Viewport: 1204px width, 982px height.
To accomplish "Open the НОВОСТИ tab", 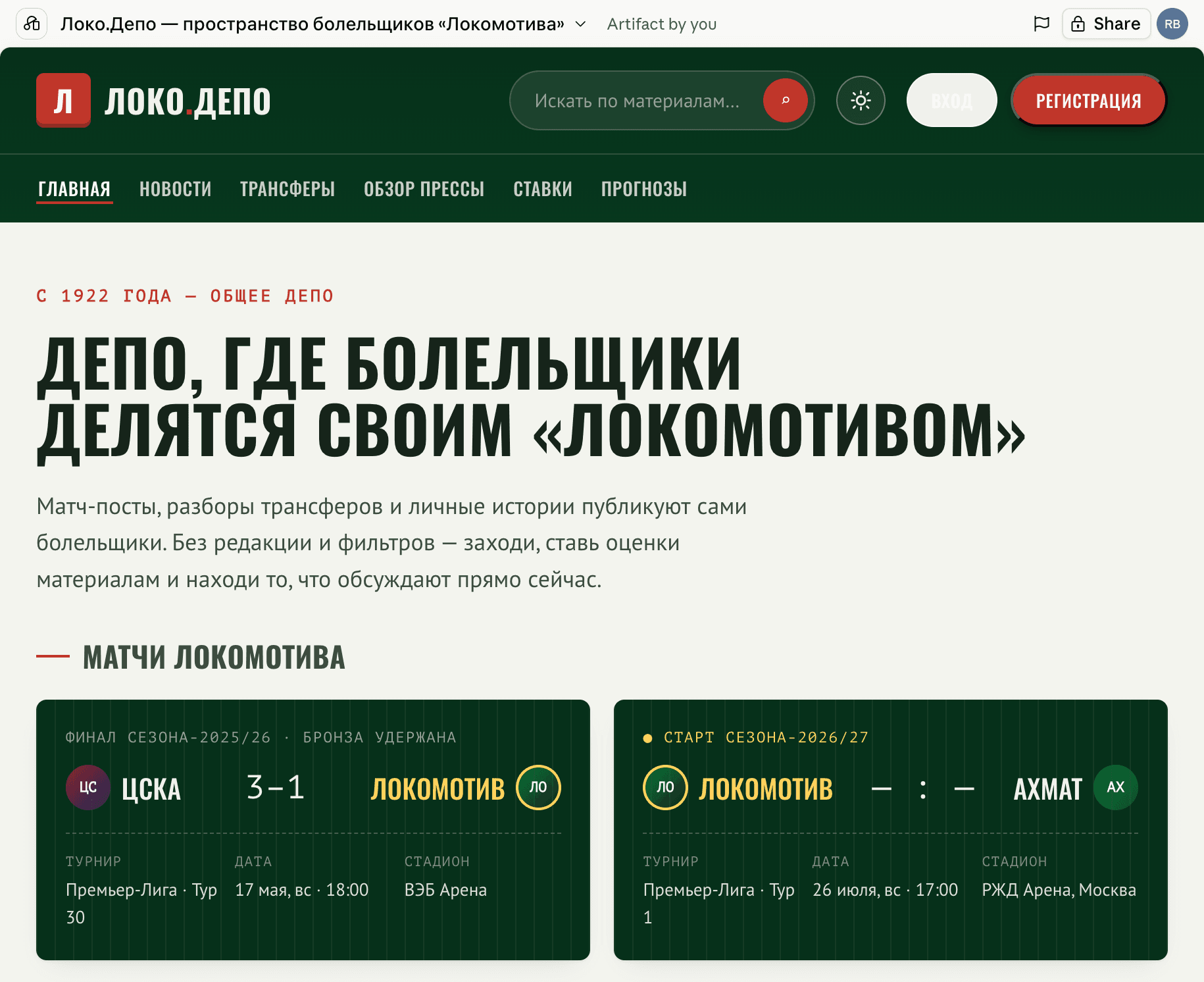I will (x=176, y=190).
